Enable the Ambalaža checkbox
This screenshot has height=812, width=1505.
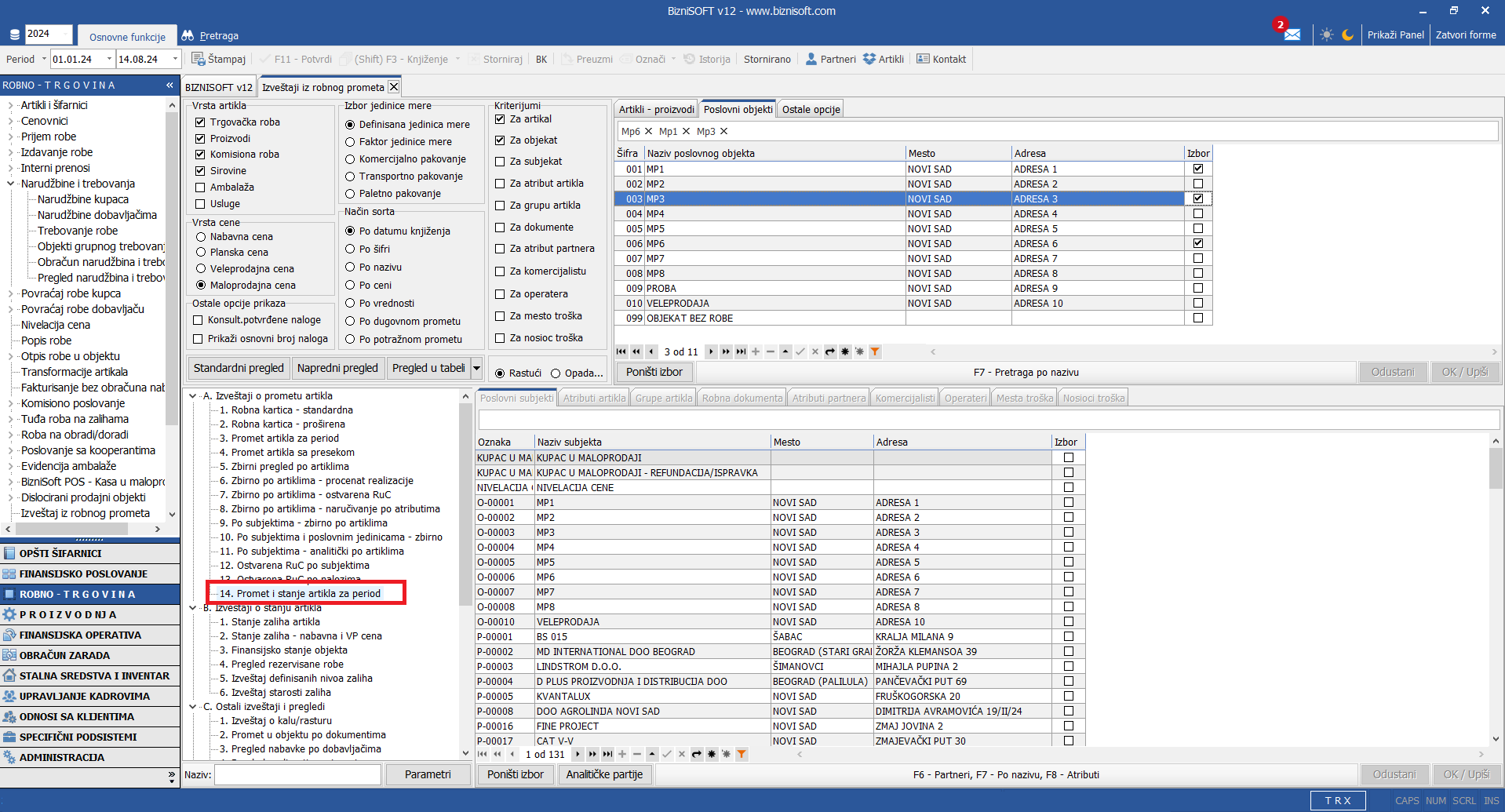click(x=200, y=188)
